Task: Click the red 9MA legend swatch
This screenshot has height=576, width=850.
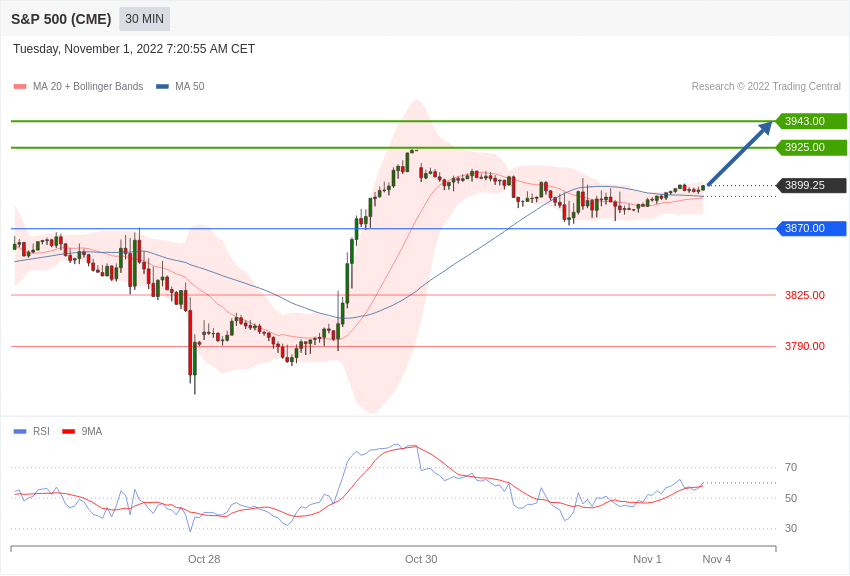Action: (x=68, y=431)
